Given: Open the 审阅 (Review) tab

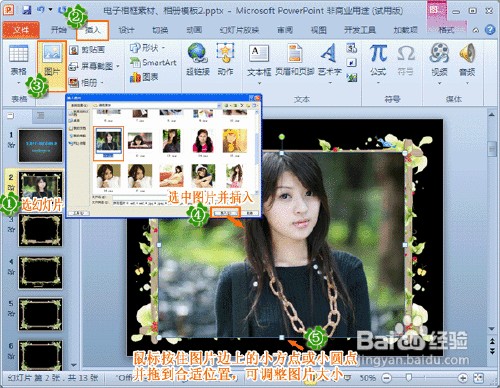Looking at the screenshot, I should point(285,30).
